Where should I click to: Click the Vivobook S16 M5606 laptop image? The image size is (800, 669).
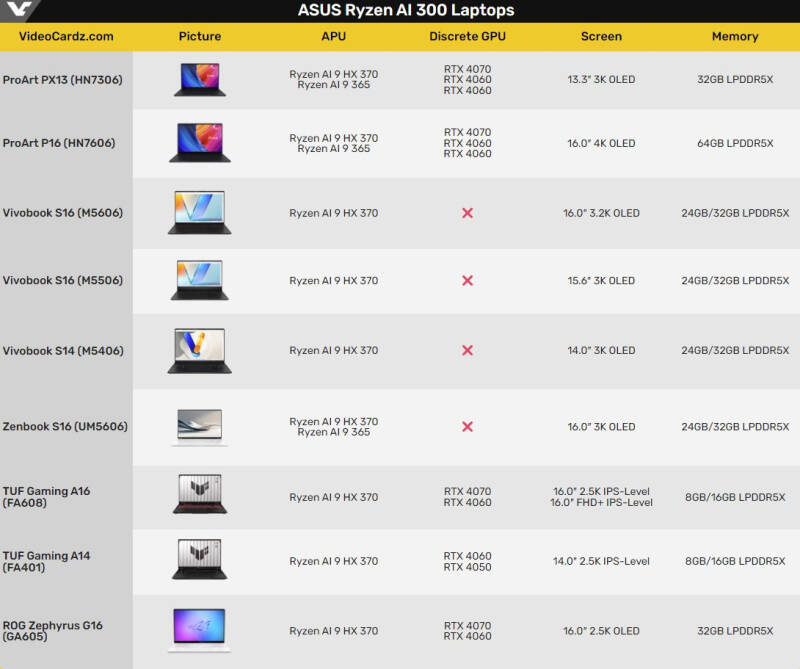tap(199, 212)
